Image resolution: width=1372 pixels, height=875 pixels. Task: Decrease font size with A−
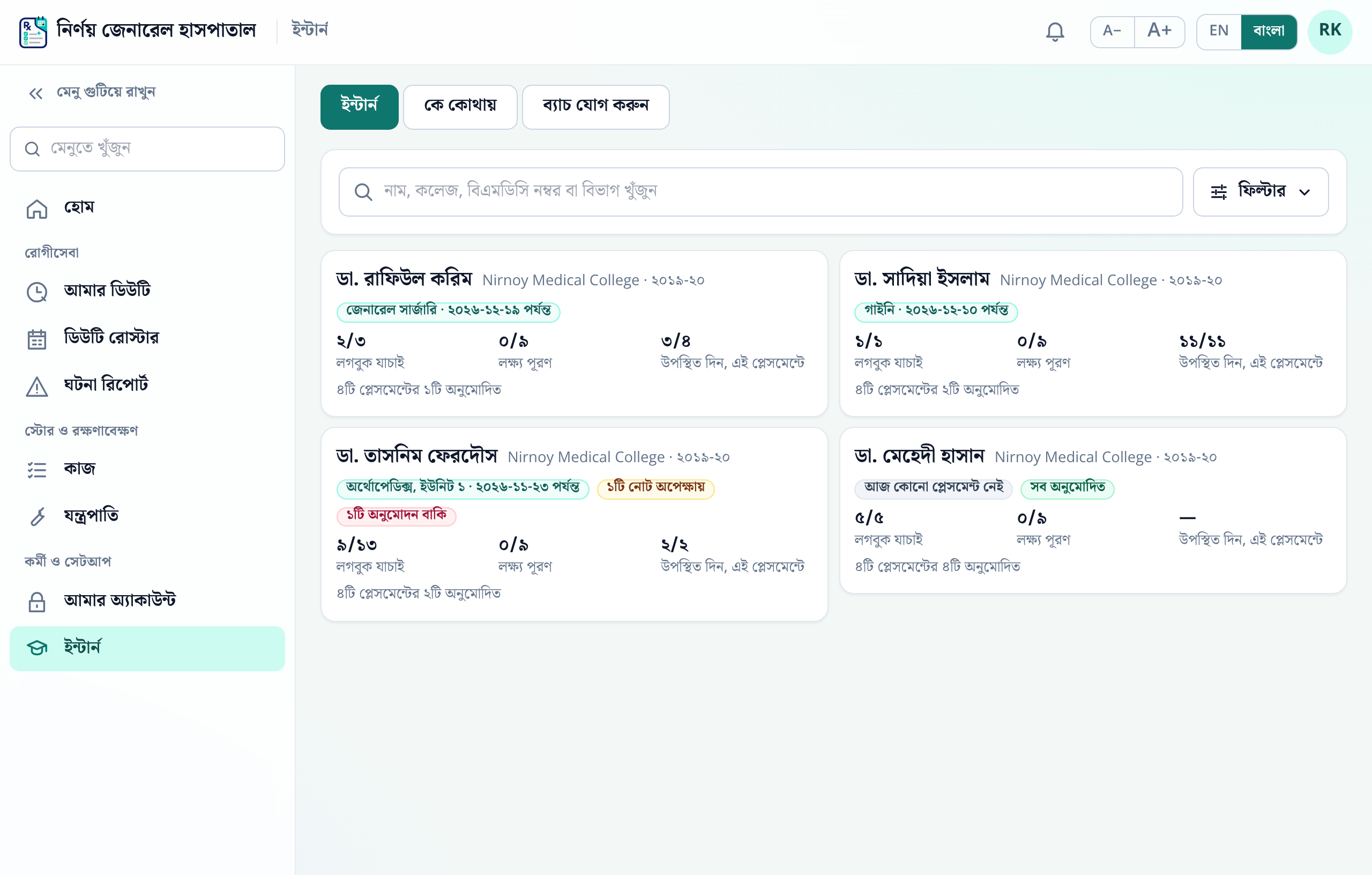(1112, 31)
